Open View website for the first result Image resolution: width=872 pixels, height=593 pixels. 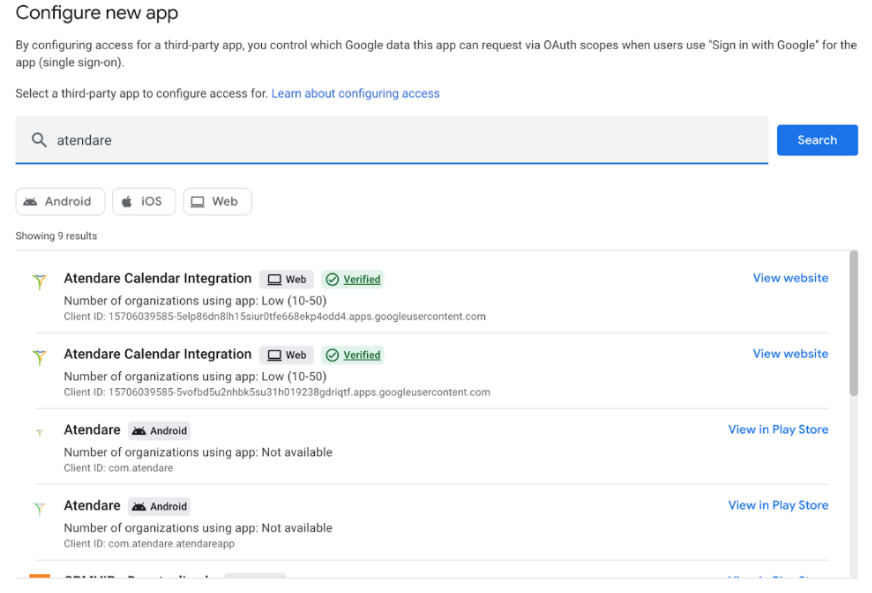(790, 278)
